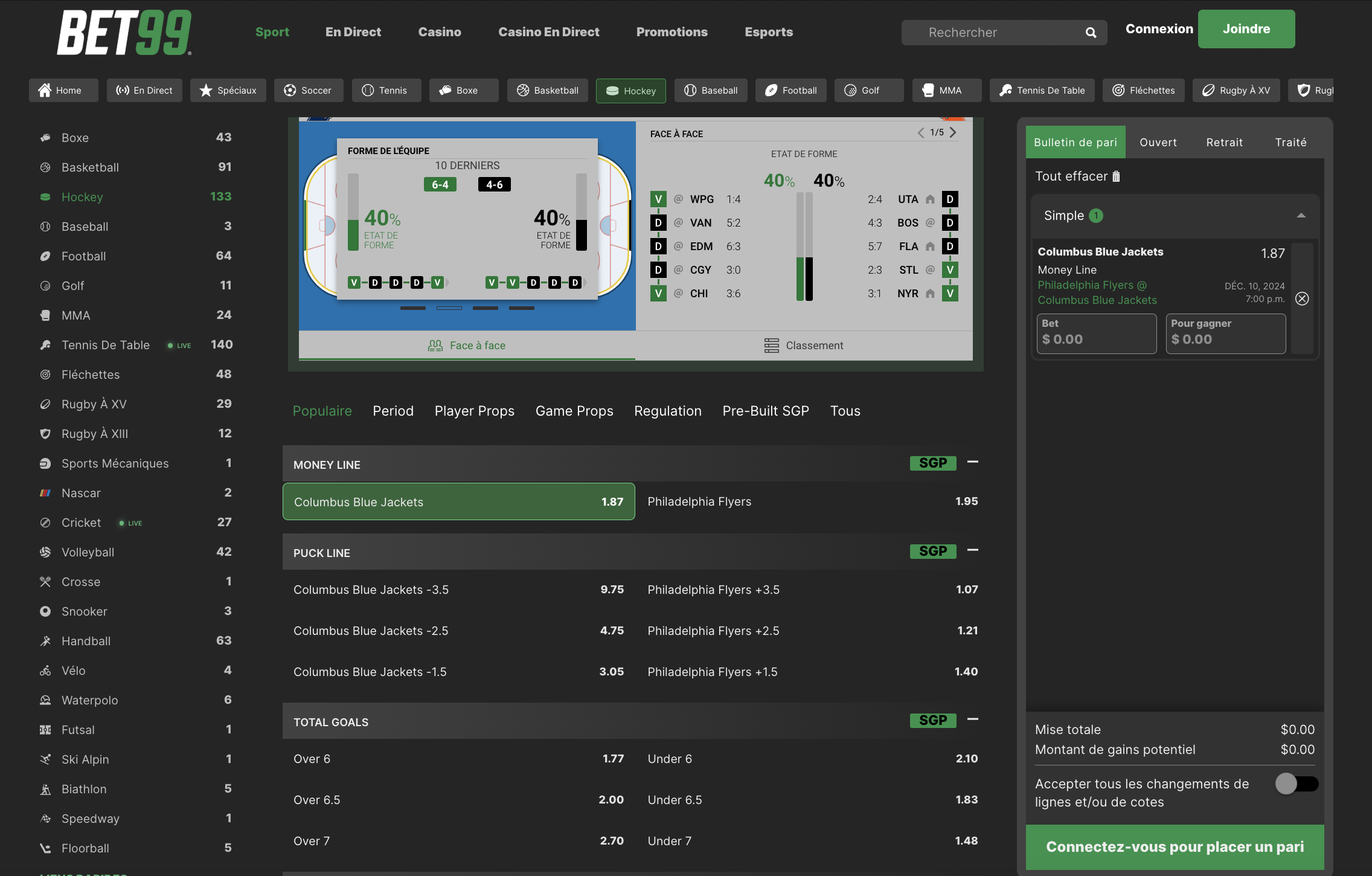The width and height of the screenshot is (1372, 876).
Task: Open Esports in top menu
Action: [x=769, y=32]
